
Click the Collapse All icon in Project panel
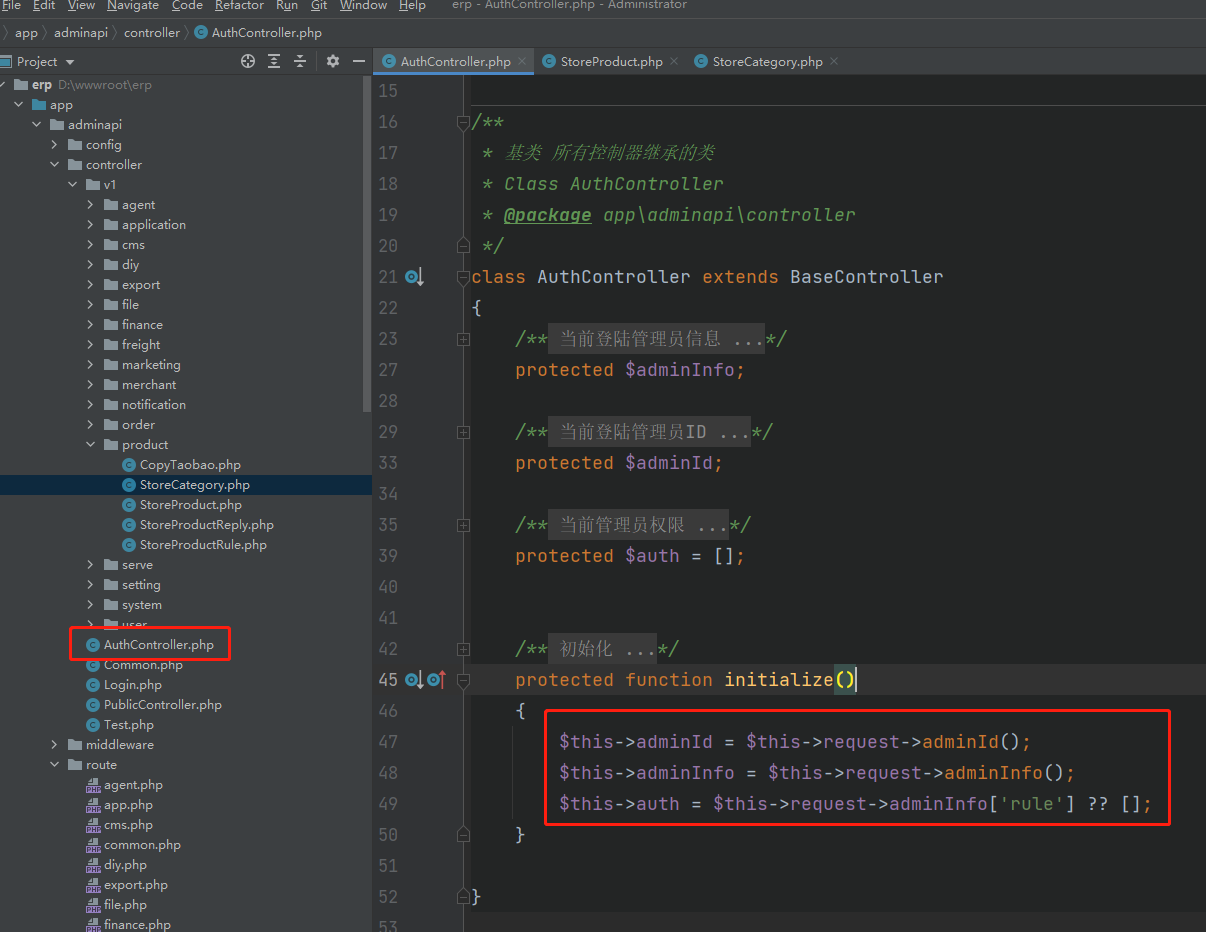pyautogui.click(x=299, y=61)
